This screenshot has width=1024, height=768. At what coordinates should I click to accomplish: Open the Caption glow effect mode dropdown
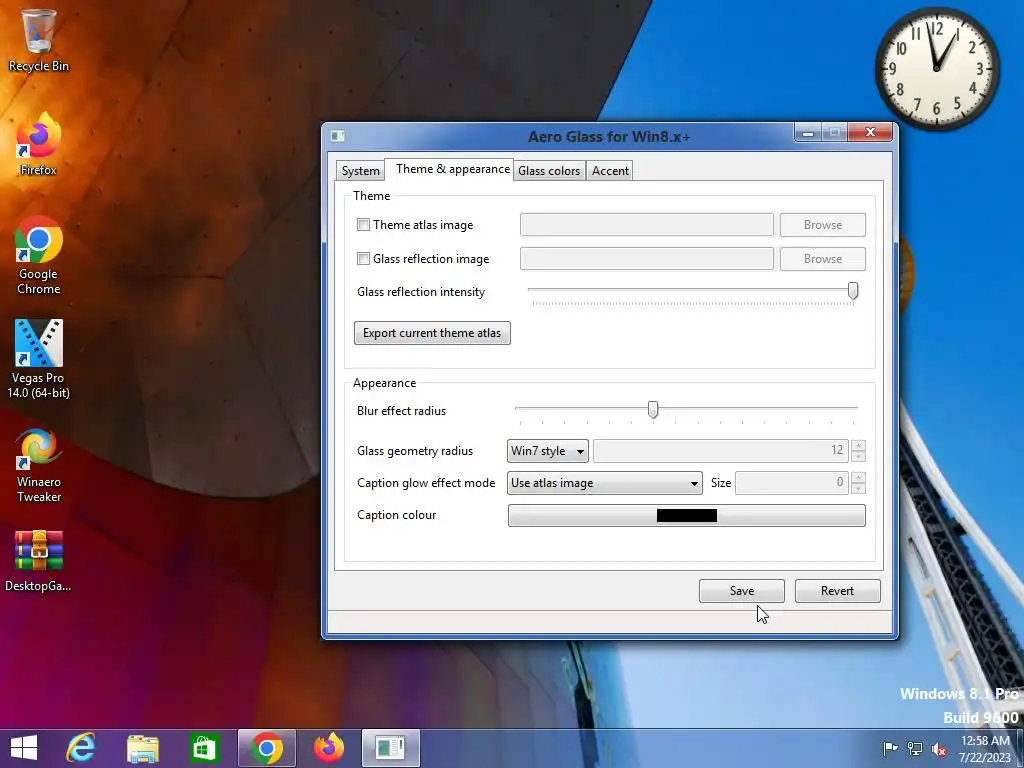click(x=605, y=483)
